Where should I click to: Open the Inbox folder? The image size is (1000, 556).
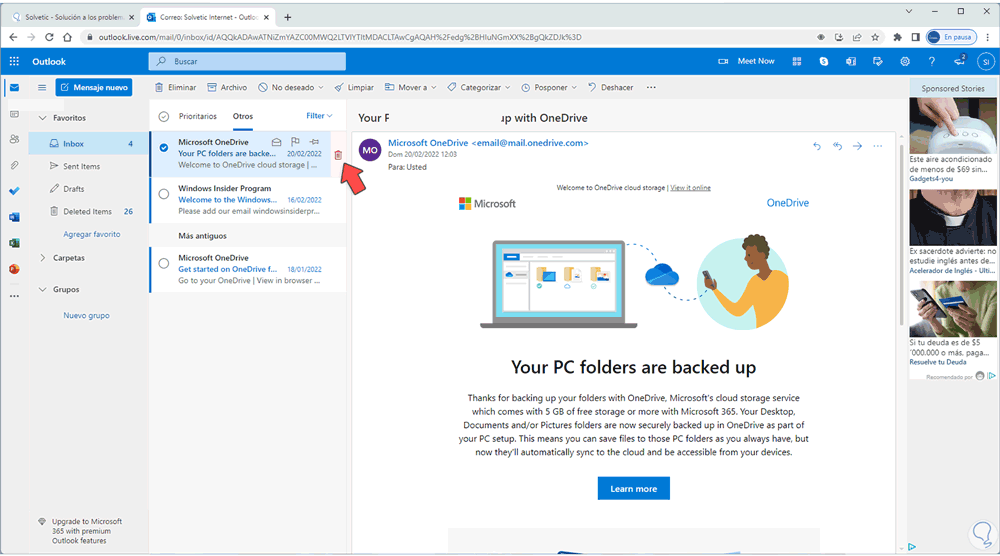click(x=88, y=143)
